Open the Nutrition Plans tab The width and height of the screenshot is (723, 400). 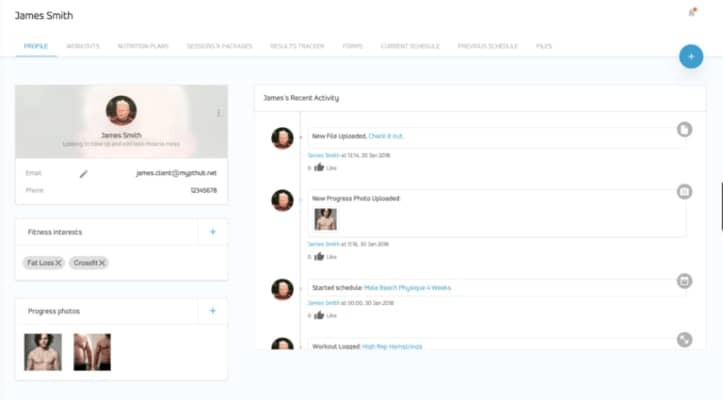(143, 46)
